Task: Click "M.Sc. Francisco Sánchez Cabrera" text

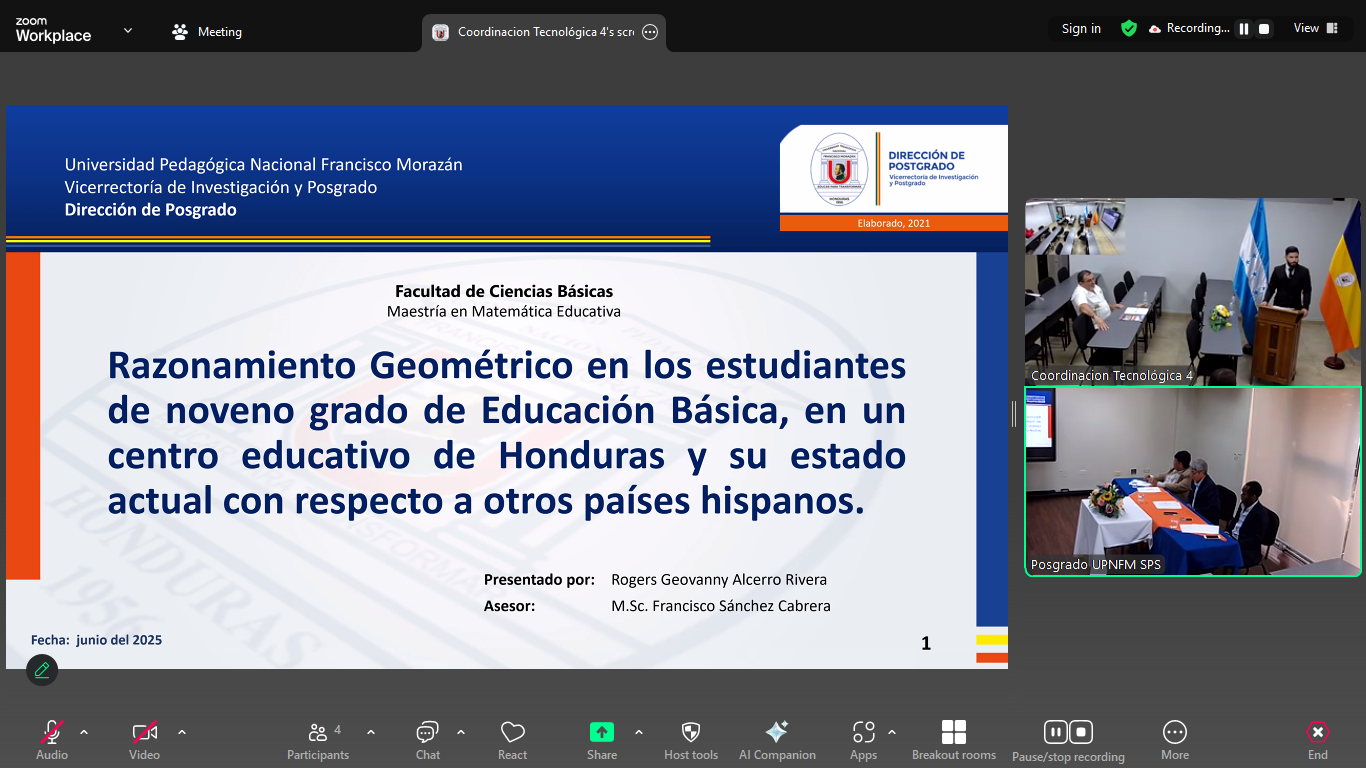Action: pos(721,606)
